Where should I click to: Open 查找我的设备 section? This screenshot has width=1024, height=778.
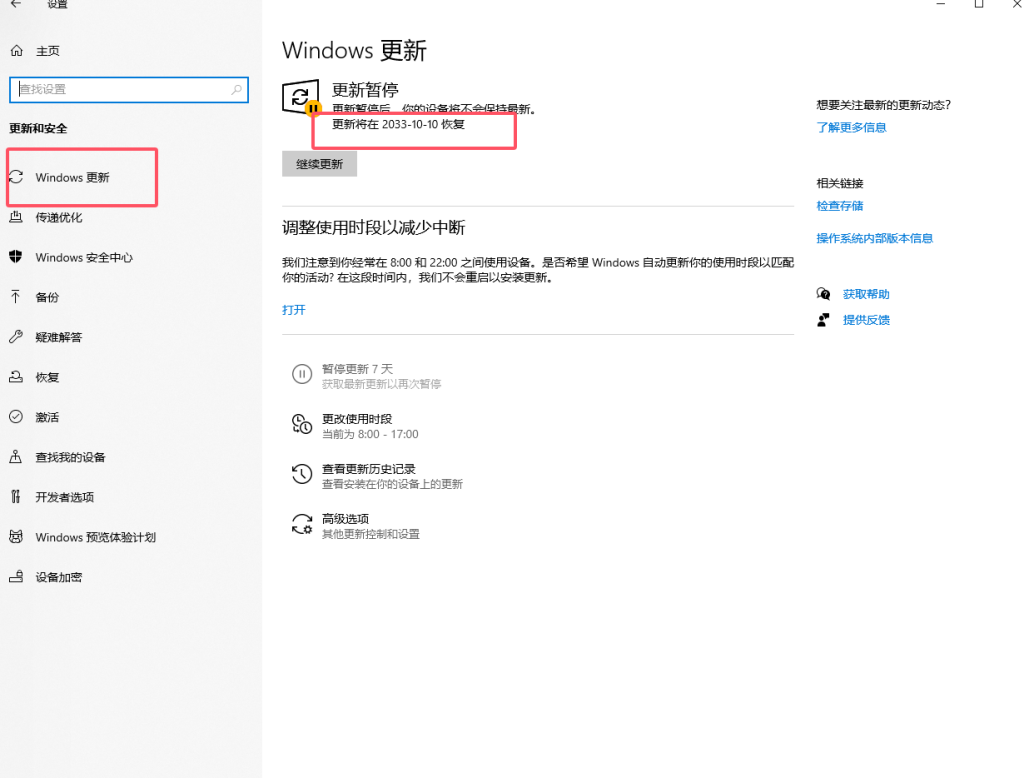pyautogui.click(x=70, y=458)
